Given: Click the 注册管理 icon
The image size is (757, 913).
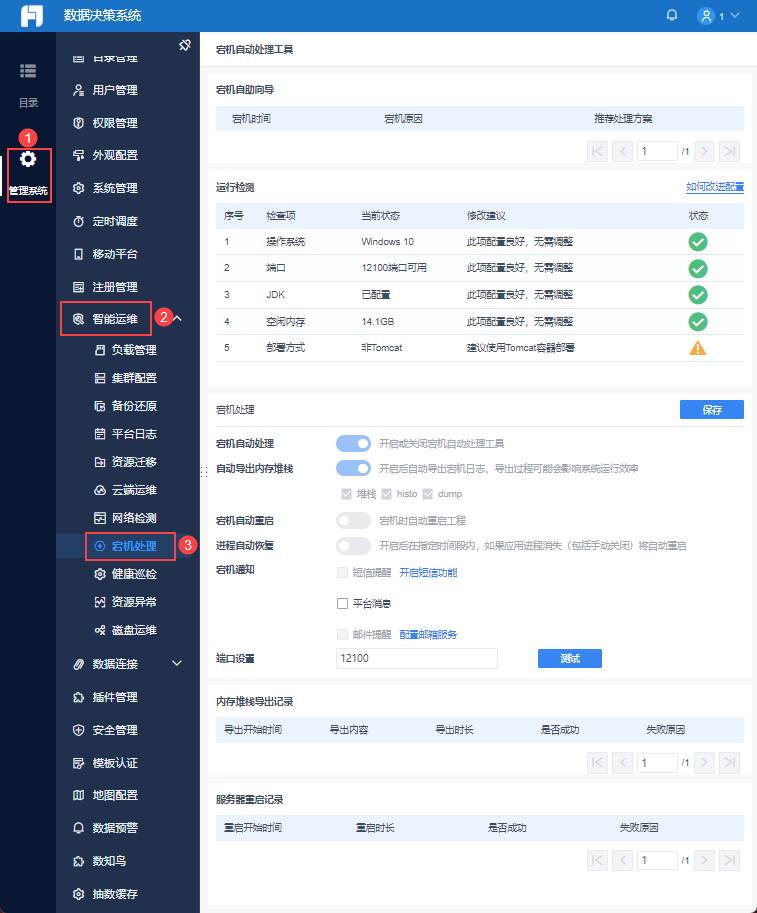Looking at the screenshot, I should [79, 287].
